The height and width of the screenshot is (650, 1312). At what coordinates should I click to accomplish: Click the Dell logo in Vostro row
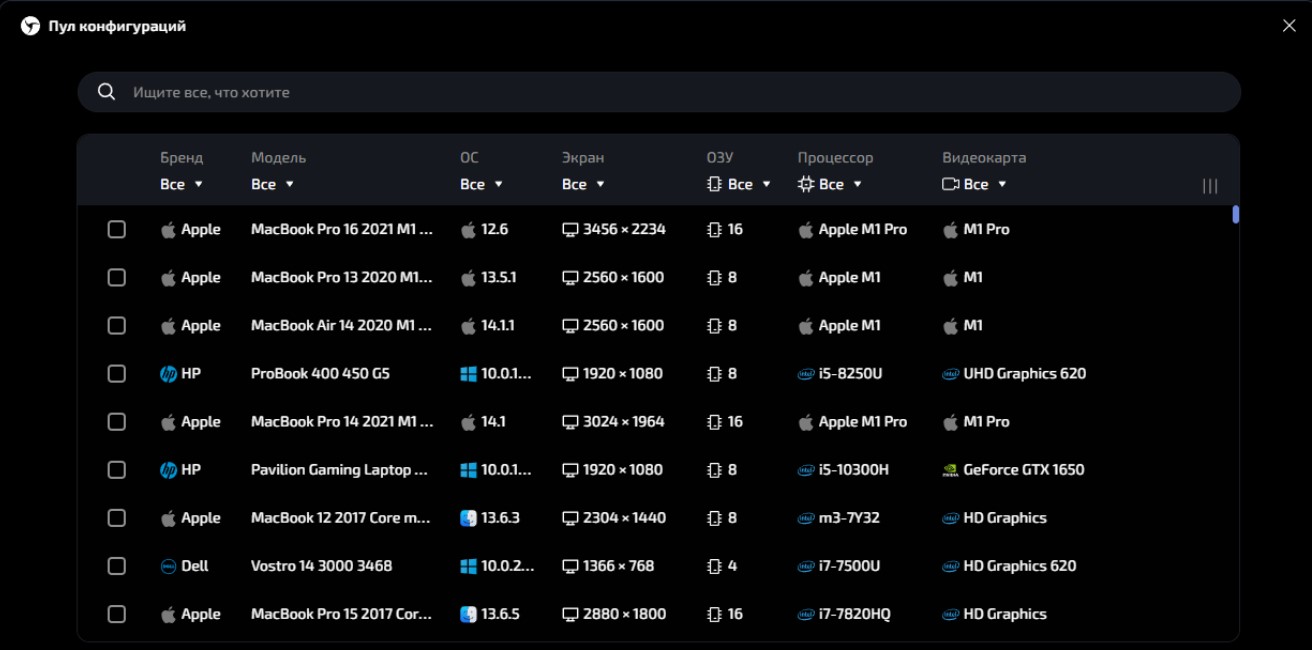click(168, 566)
